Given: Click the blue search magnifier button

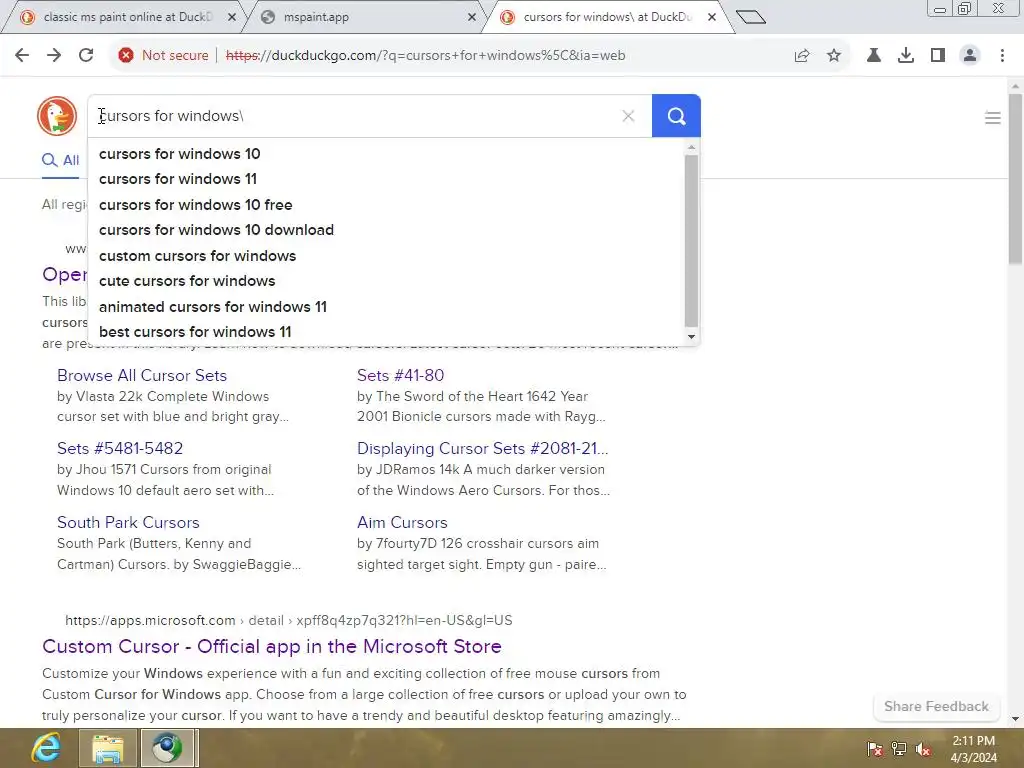Looking at the screenshot, I should tap(677, 116).
